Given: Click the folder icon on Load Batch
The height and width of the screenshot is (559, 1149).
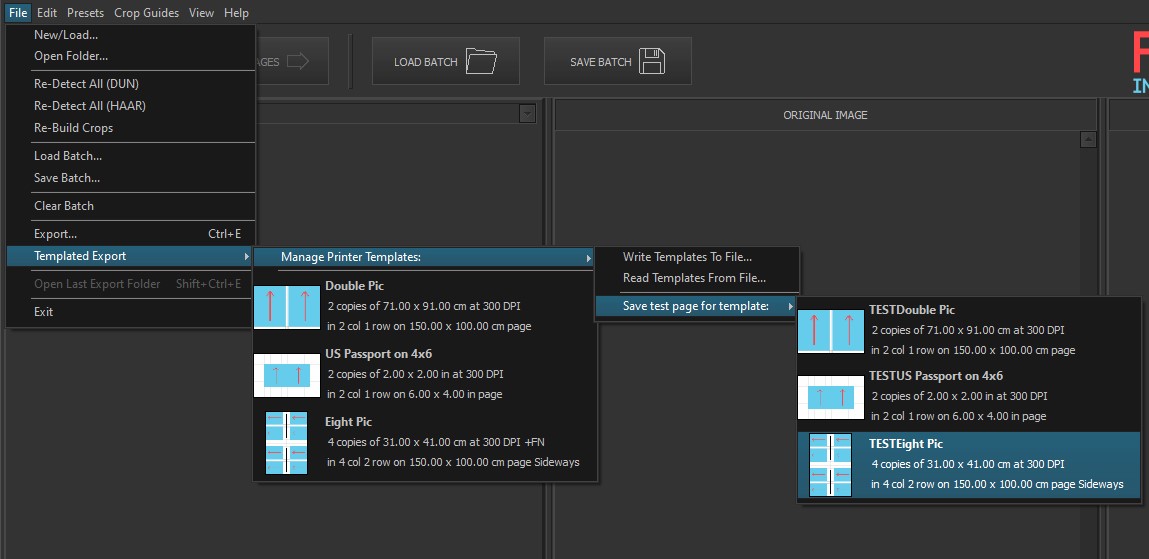Looking at the screenshot, I should tap(481, 62).
